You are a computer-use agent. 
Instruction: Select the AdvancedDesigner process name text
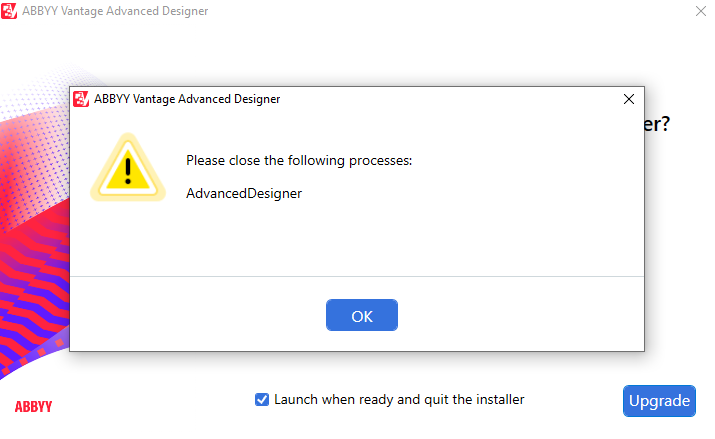244,193
